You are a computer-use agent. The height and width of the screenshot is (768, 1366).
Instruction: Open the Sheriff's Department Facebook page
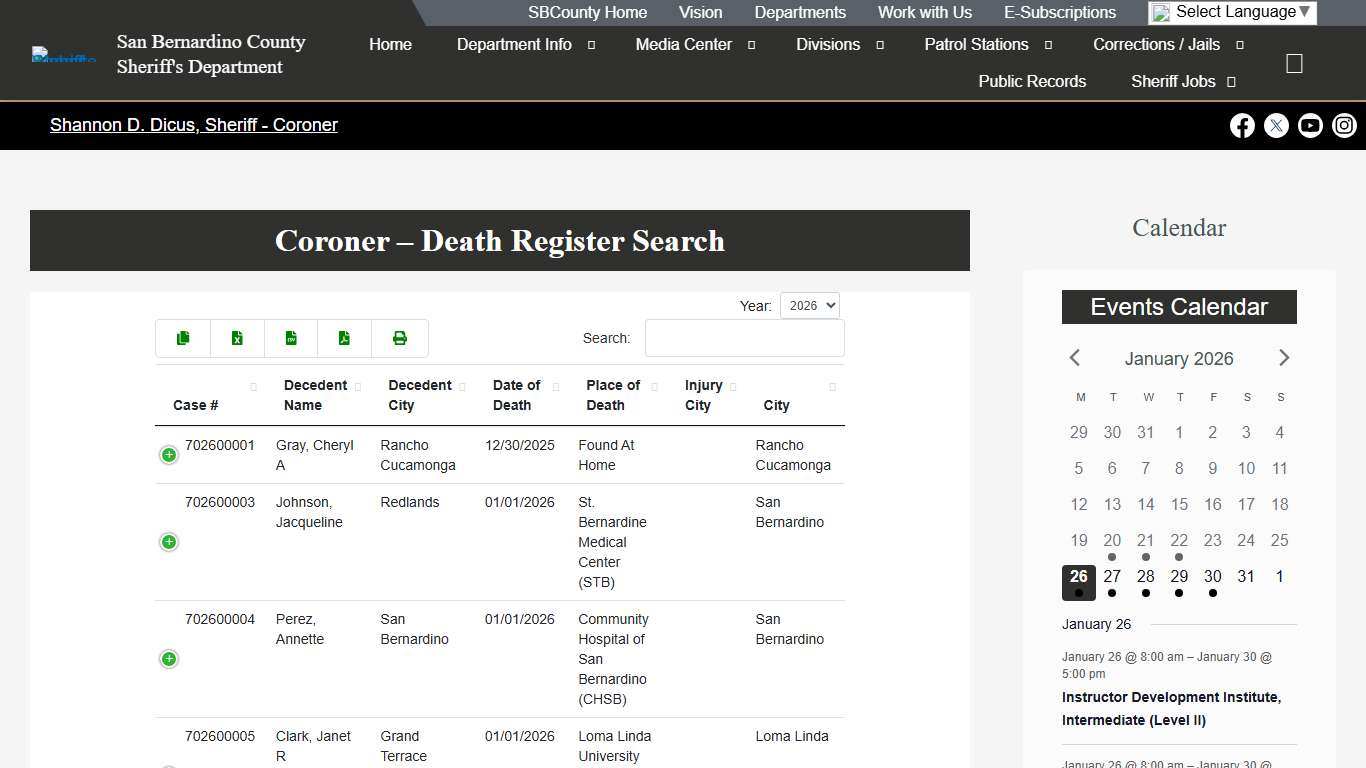(1242, 125)
